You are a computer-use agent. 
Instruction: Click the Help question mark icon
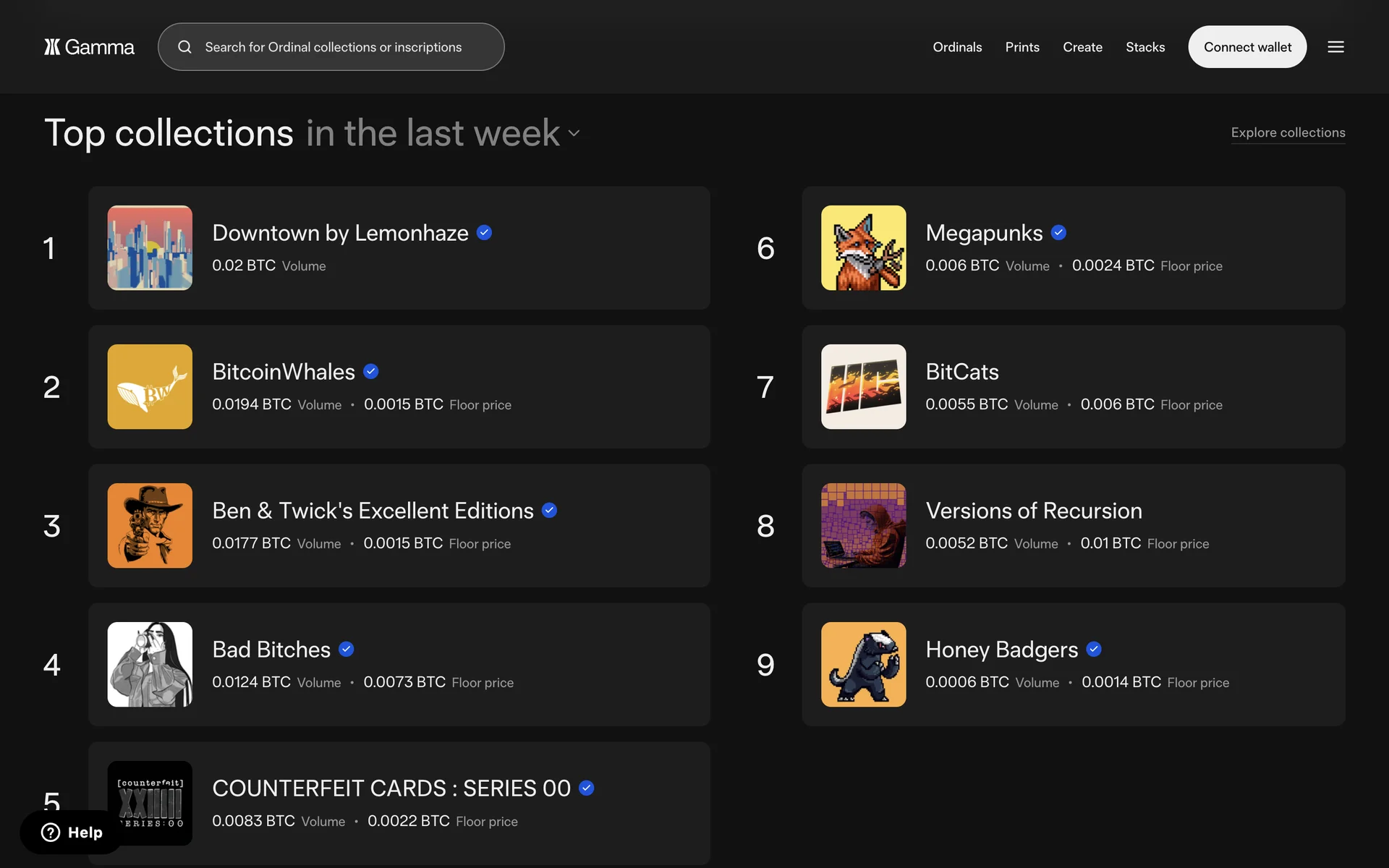[x=51, y=833]
